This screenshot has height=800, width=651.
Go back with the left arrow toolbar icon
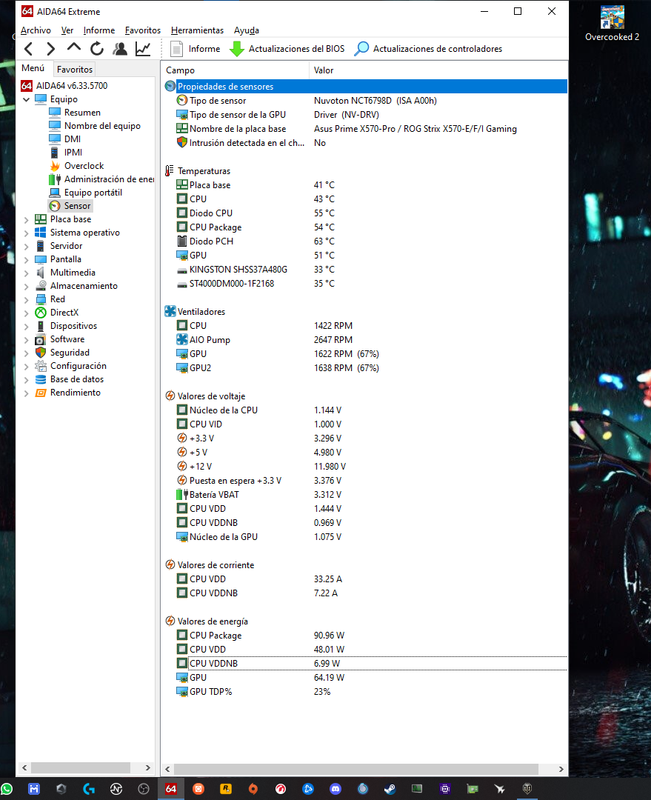pos(29,49)
